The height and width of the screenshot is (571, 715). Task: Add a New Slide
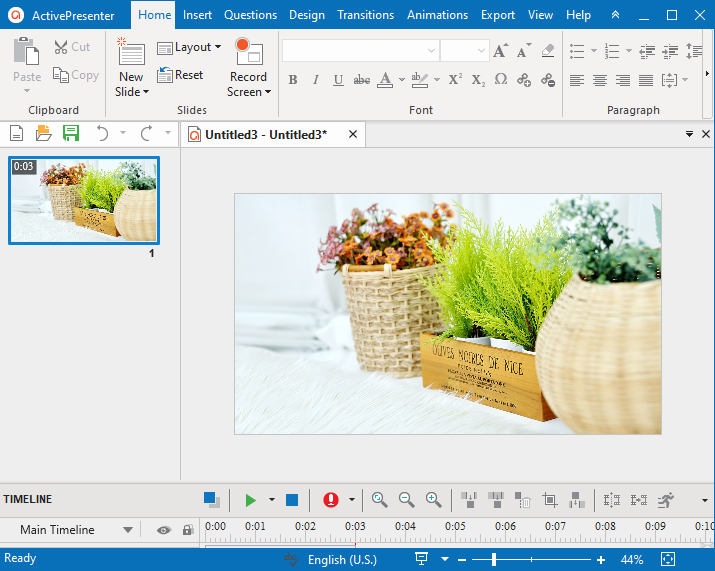tap(131, 68)
